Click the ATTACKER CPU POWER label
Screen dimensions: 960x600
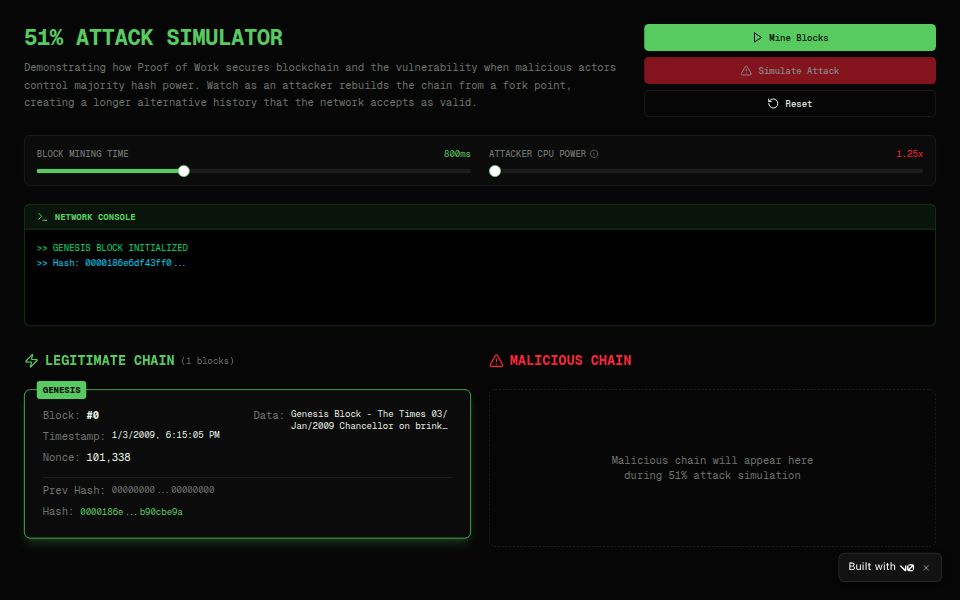point(538,154)
